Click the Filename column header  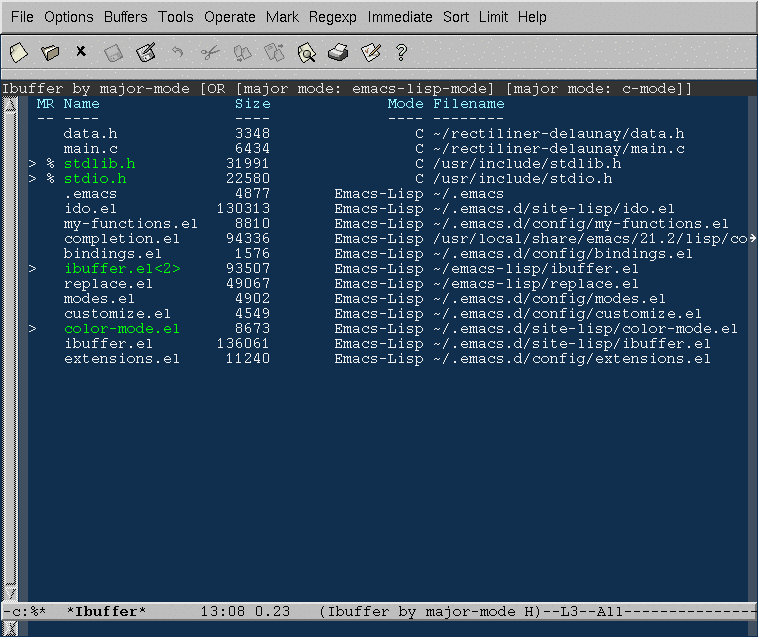click(468, 103)
